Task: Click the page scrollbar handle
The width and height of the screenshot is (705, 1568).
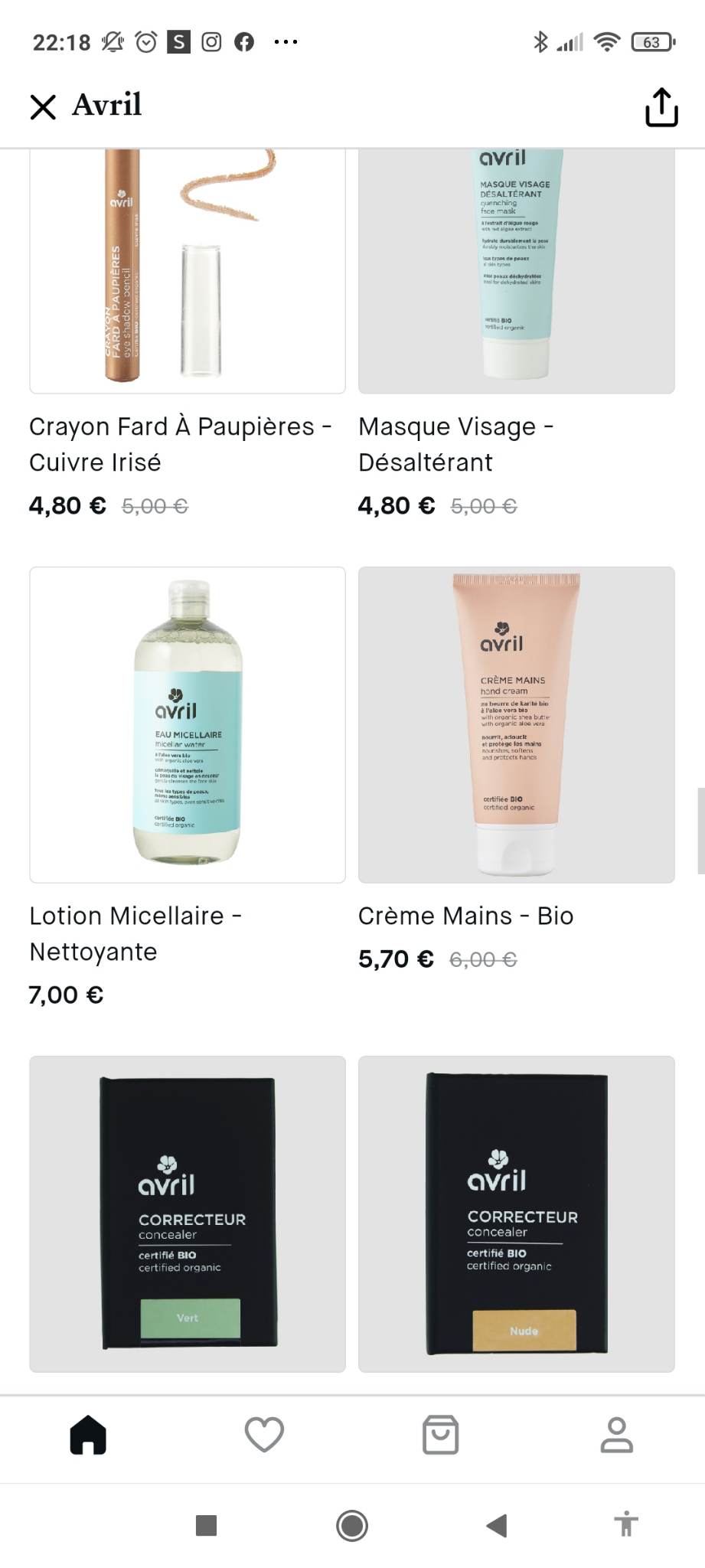Action: click(700, 831)
